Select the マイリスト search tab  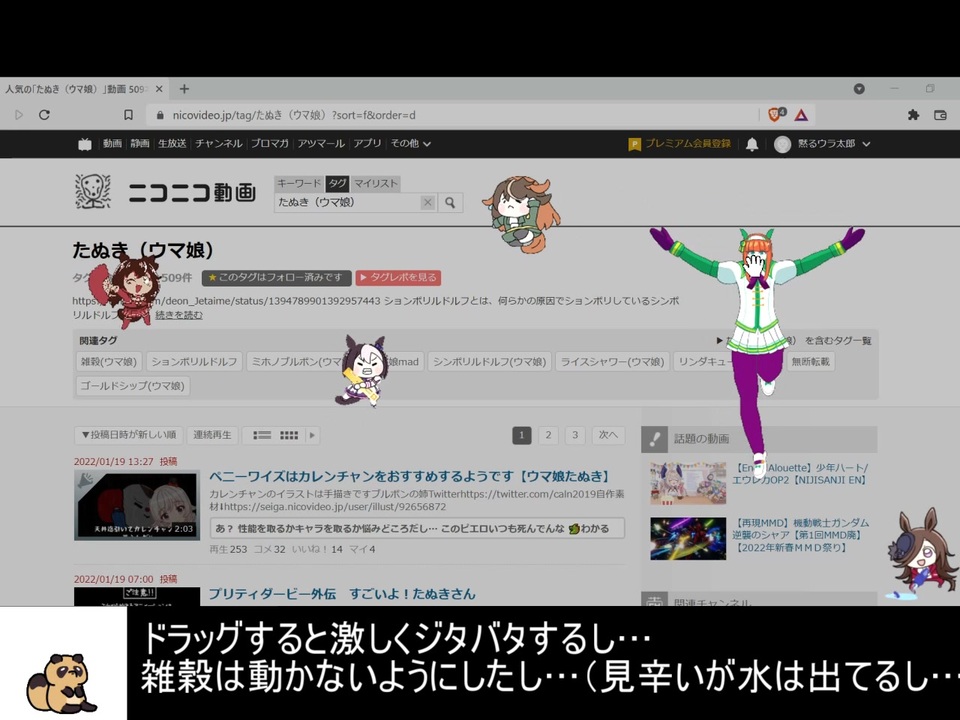(x=376, y=184)
